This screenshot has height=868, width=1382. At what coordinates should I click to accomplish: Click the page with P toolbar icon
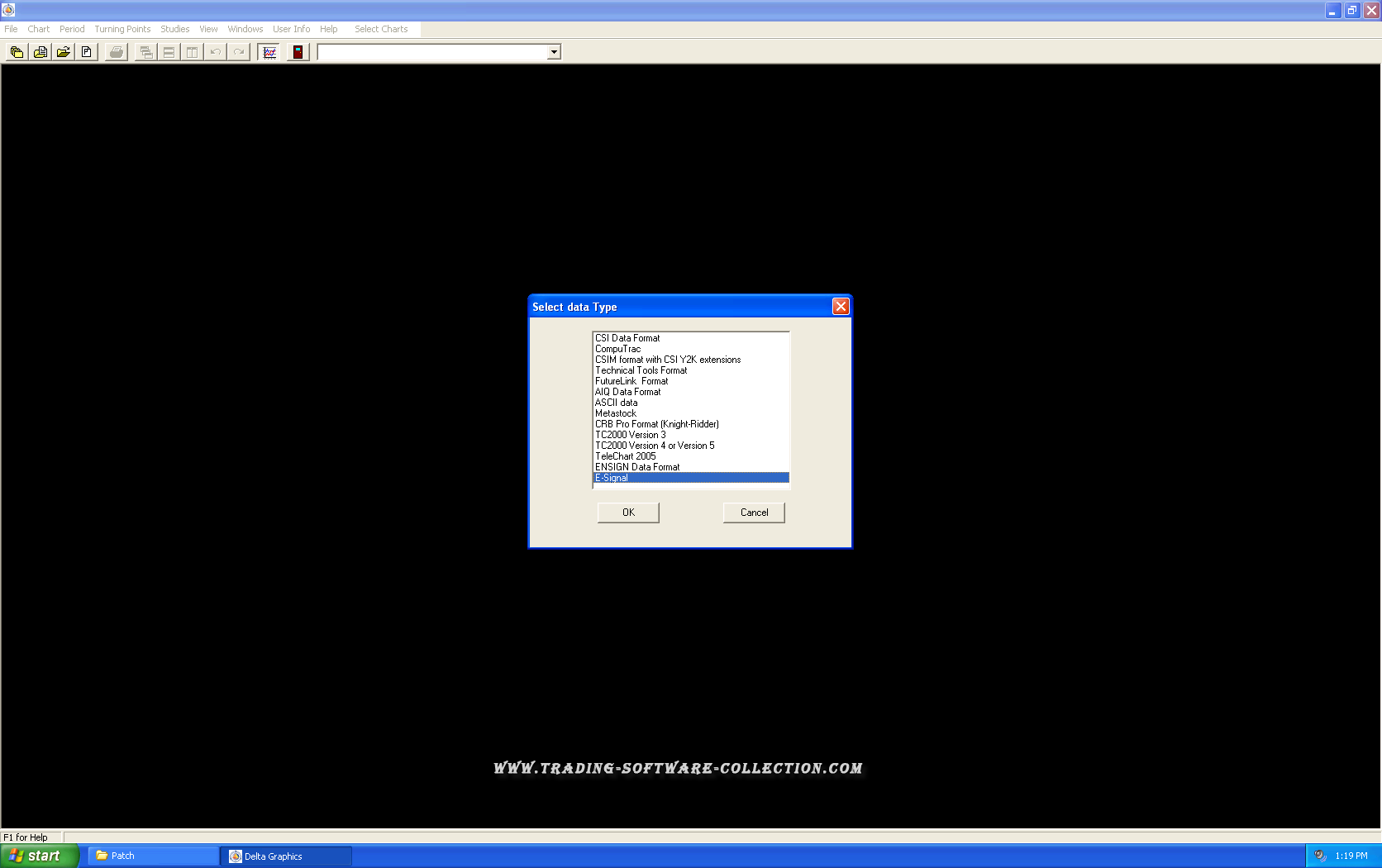click(86, 52)
